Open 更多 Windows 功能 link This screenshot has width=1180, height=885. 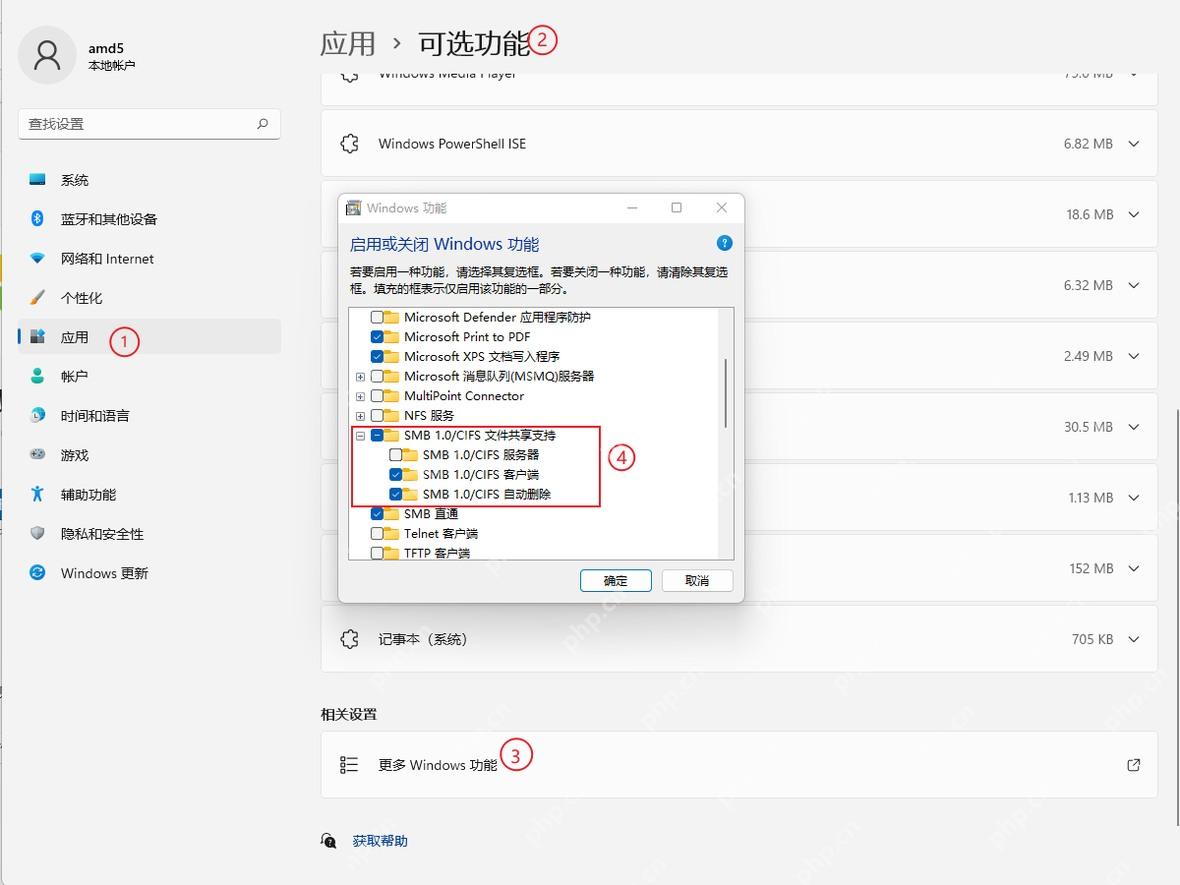pyautogui.click(x=738, y=765)
